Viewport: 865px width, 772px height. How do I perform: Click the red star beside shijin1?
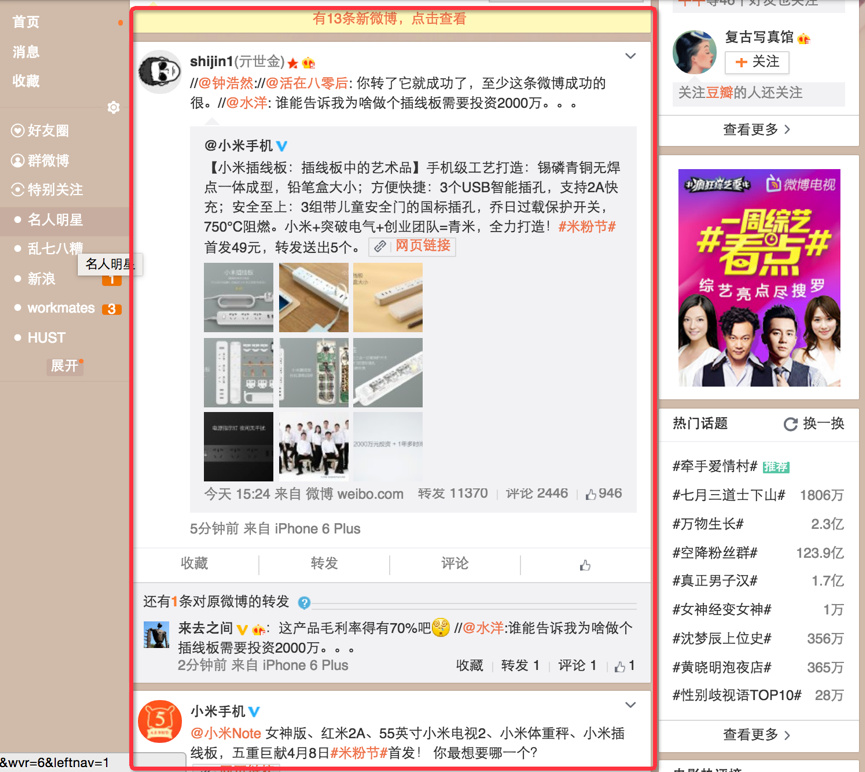coord(293,63)
